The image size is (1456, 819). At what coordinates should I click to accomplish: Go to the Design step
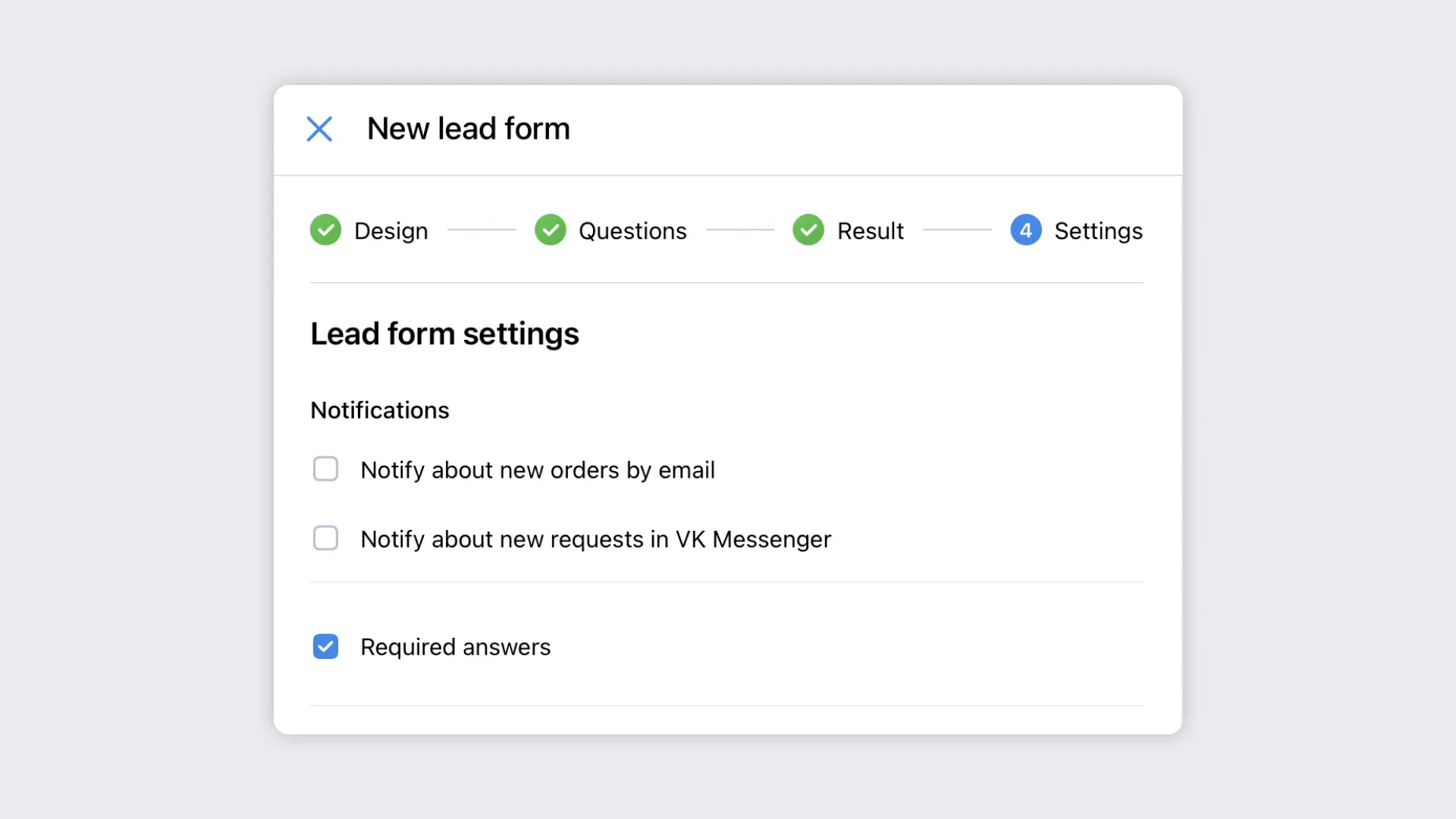click(x=391, y=231)
